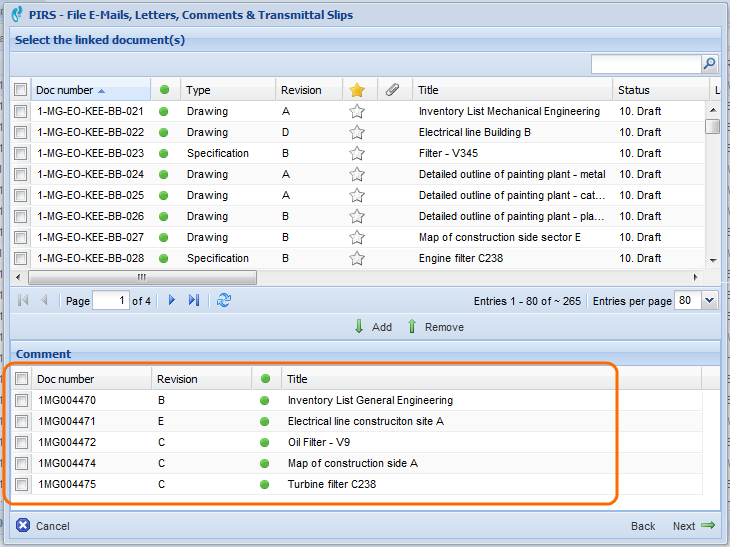Click the vertical scrollbar thumb in upper grid
The width and height of the screenshot is (730, 547).
pos(713,126)
